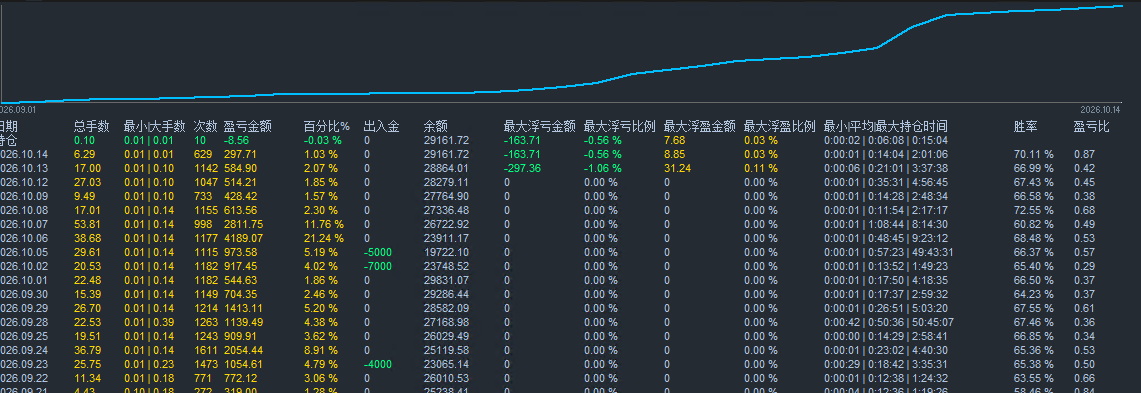1141x393 pixels.
Task: Select the 2054.44 profit amount
Action: (x=243, y=350)
